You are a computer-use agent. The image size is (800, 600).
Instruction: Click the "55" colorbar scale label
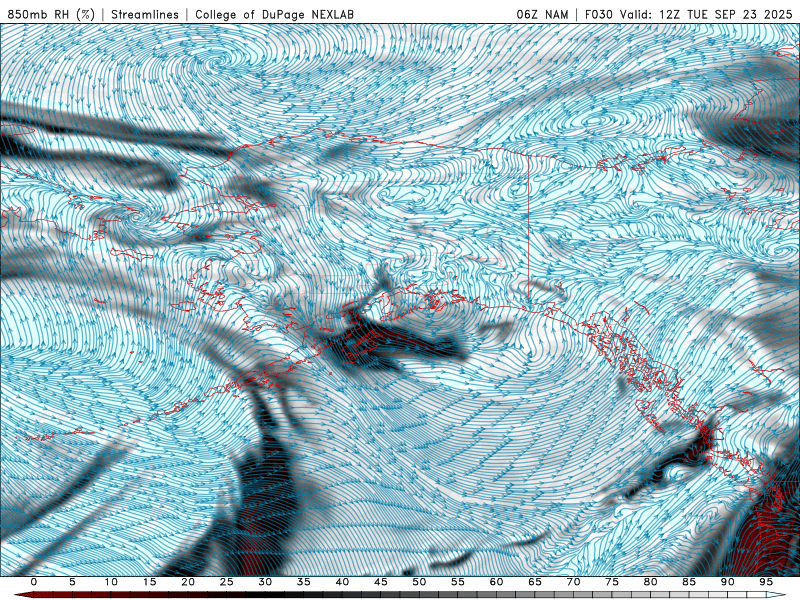coord(458,582)
